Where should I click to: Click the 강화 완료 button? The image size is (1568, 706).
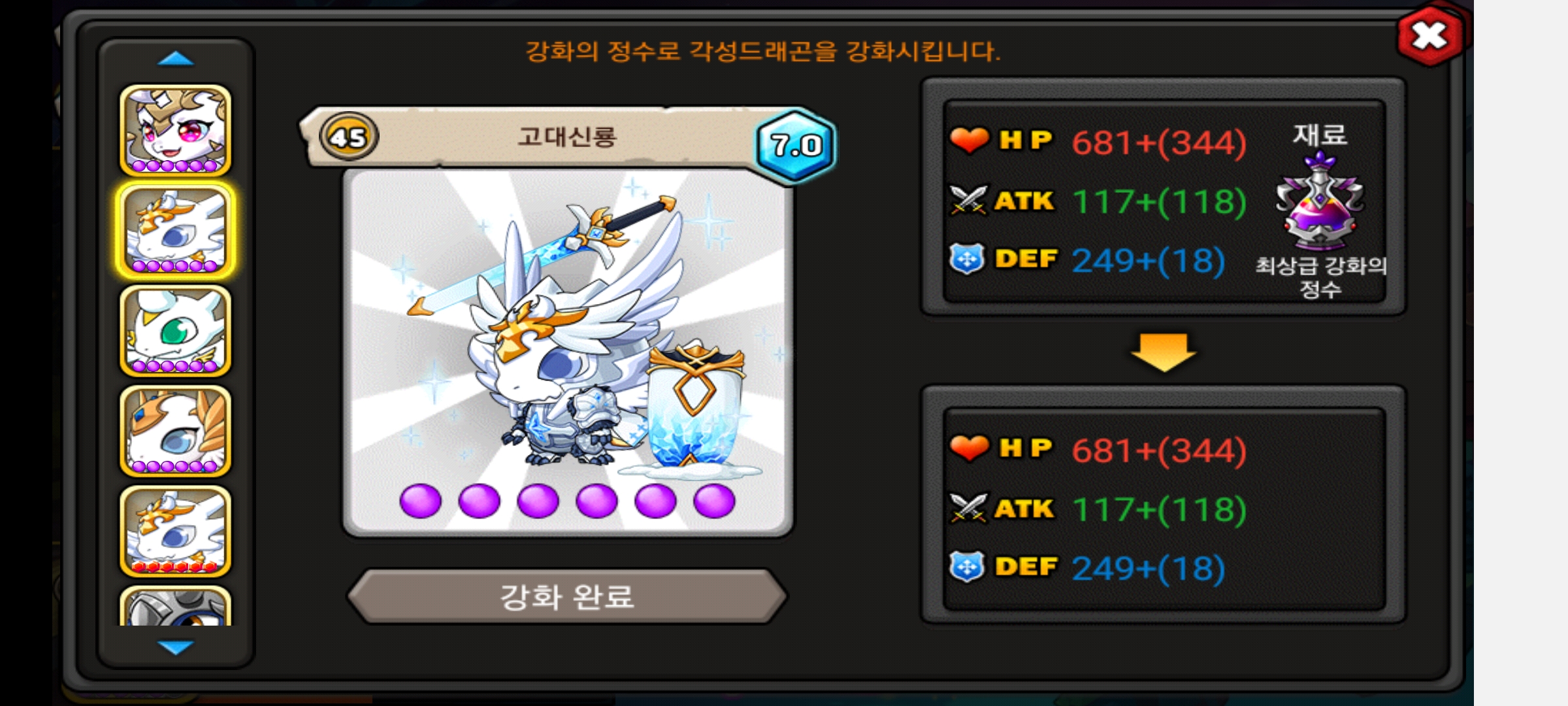click(x=567, y=596)
